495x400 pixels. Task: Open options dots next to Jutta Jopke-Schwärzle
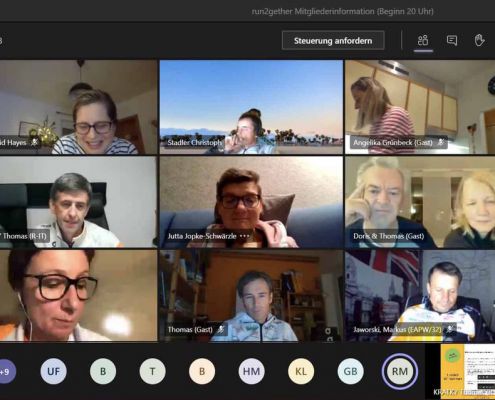[x=245, y=236]
